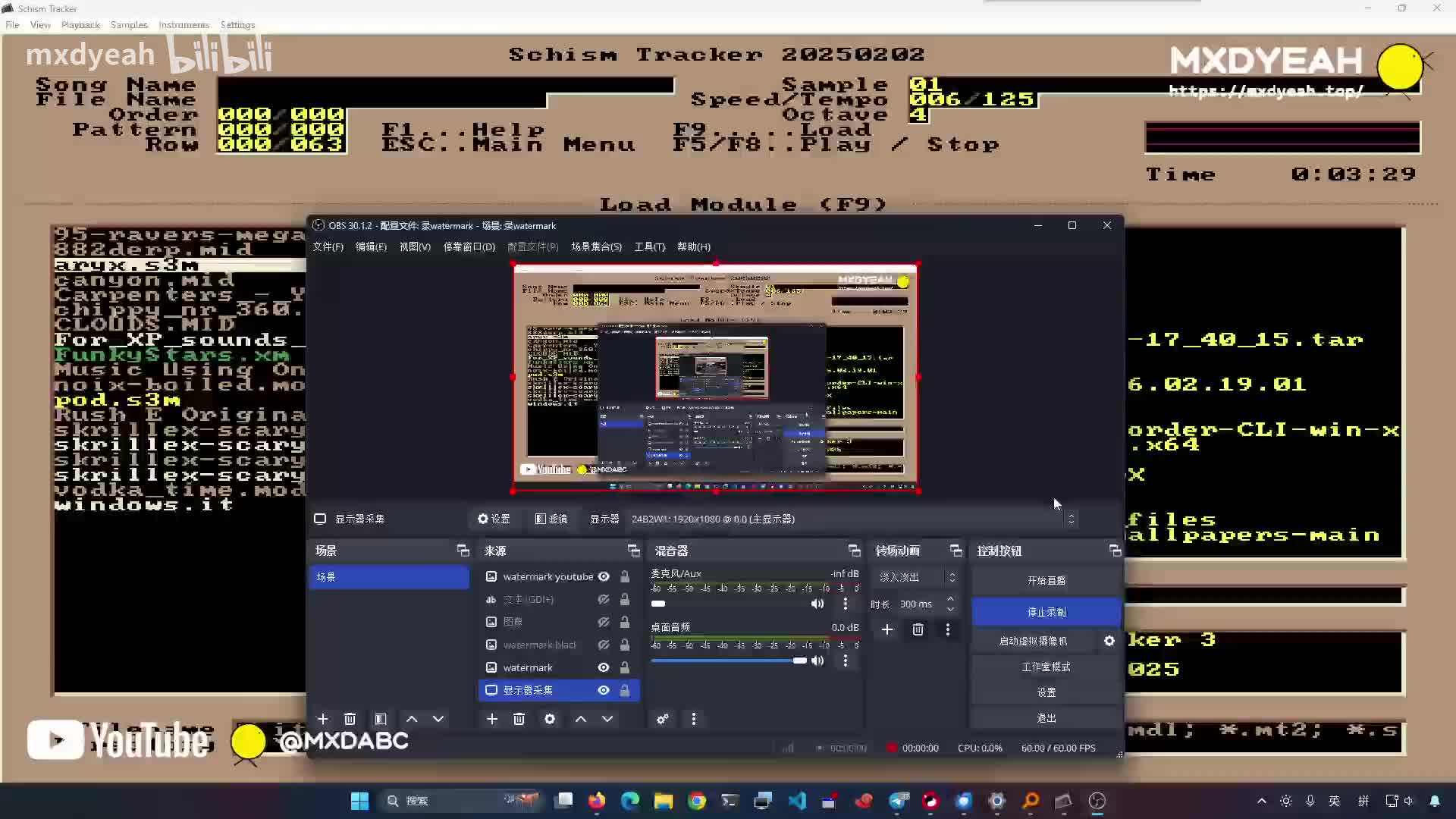The width and height of the screenshot is (1456, 819).
Task: Add a scene with the plus icon
Action: tap(323, 719)
